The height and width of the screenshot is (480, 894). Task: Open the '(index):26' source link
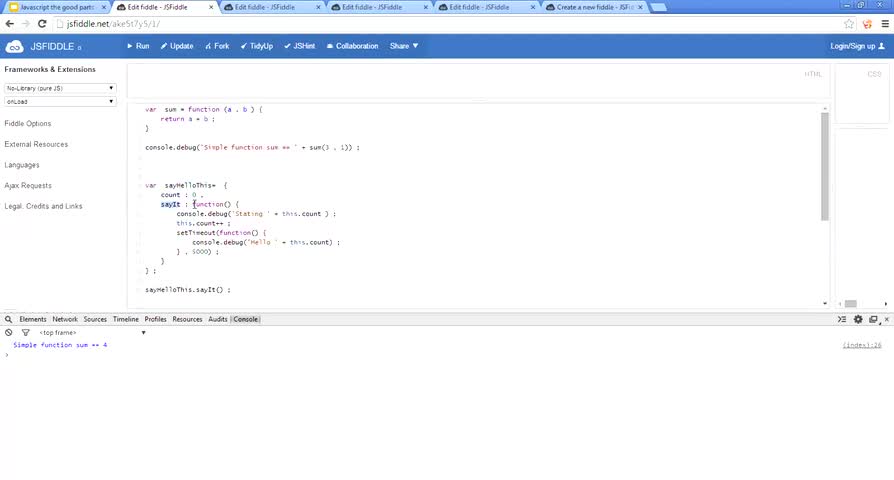click(x=862, y=345)
